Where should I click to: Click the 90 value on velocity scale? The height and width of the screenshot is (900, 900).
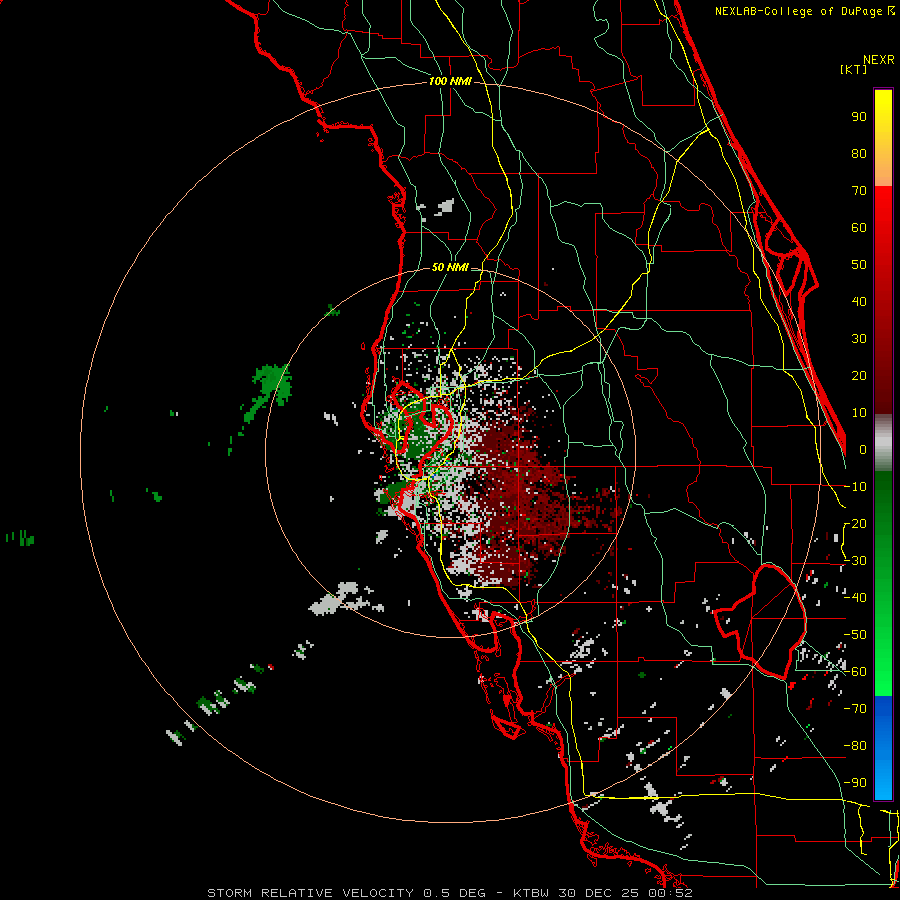(x=859, y=117)
